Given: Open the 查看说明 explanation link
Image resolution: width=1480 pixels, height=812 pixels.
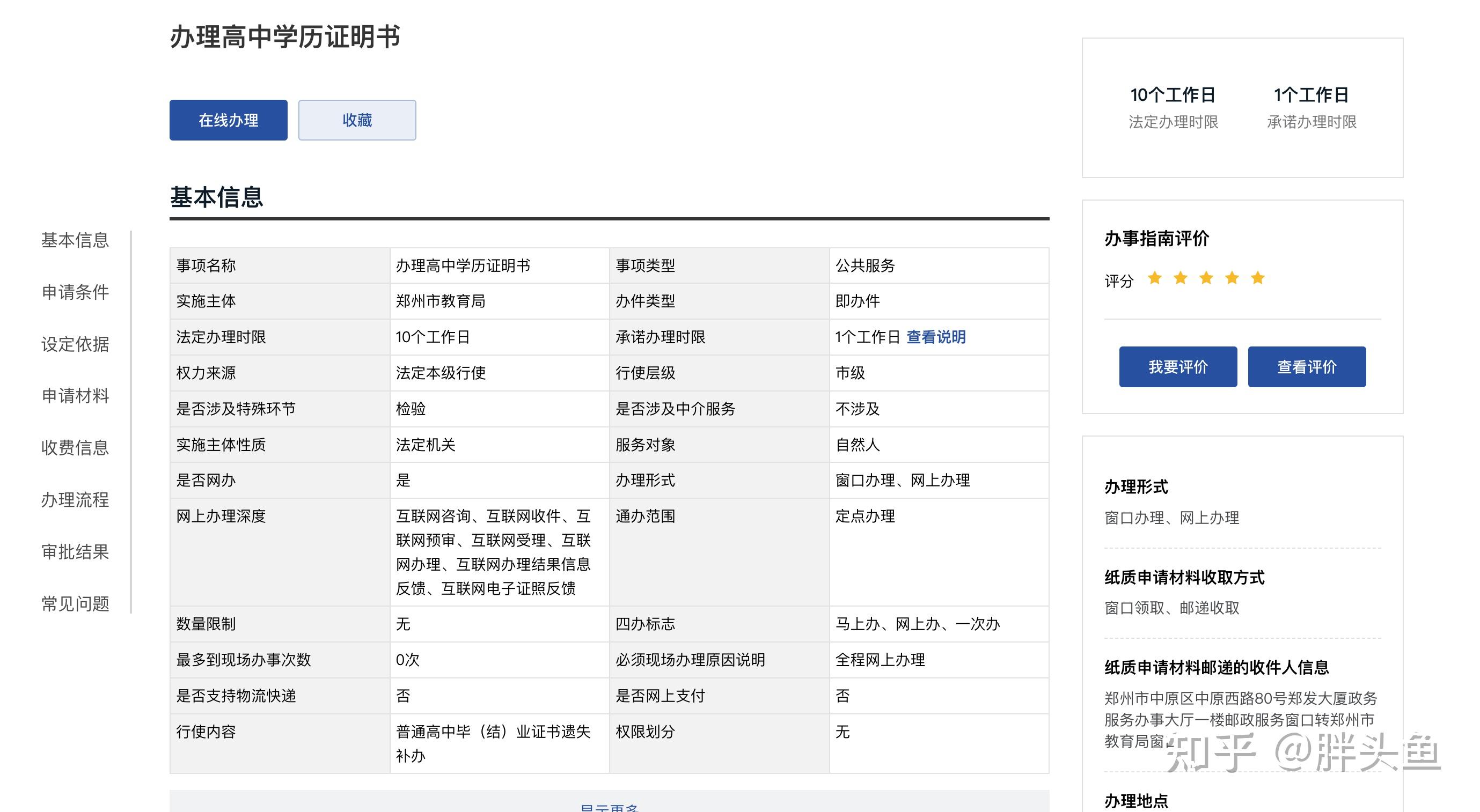Looking at the screenshot, I should click(x=936, y=337).
